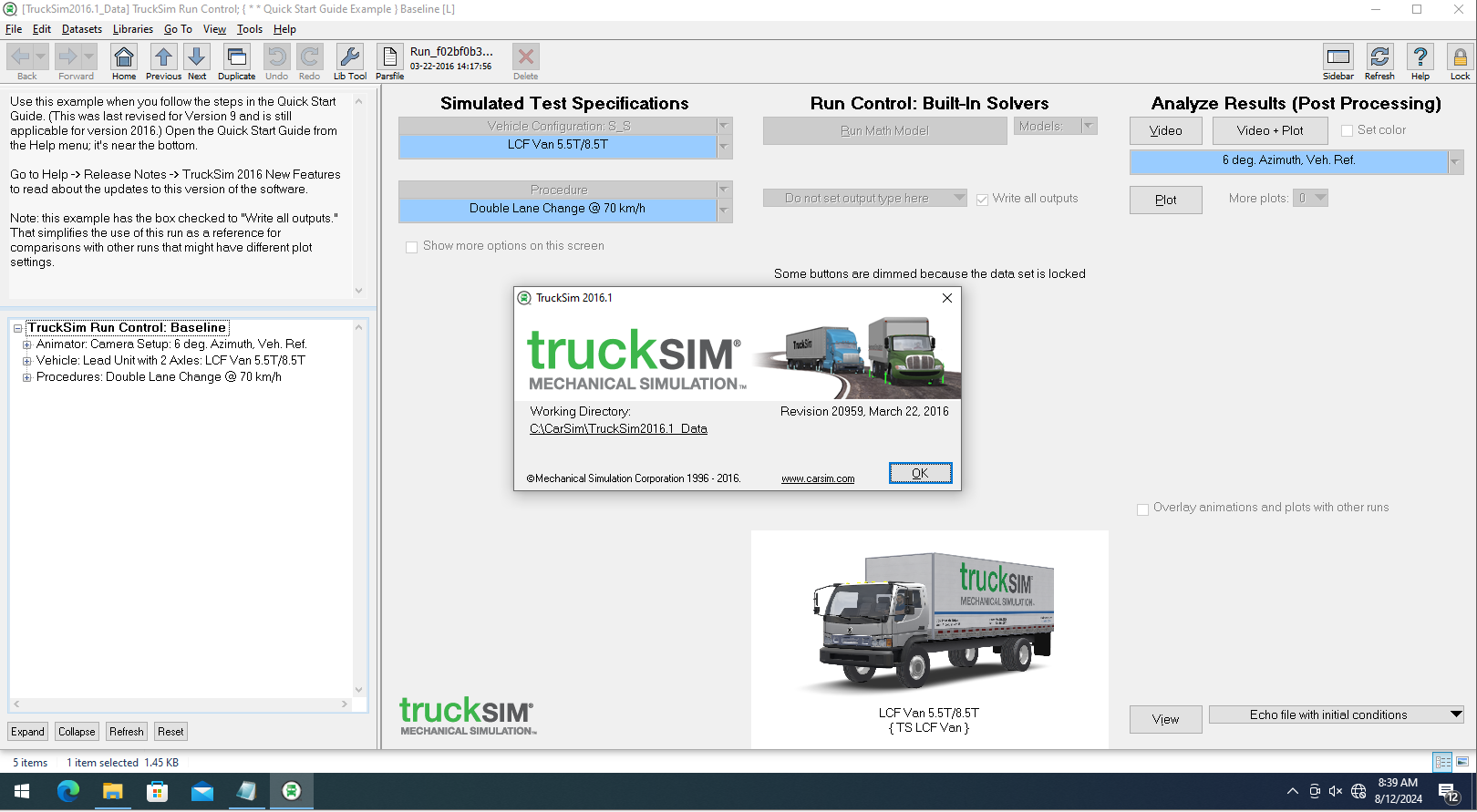Click the Delete dataset icon

point(526,57)
